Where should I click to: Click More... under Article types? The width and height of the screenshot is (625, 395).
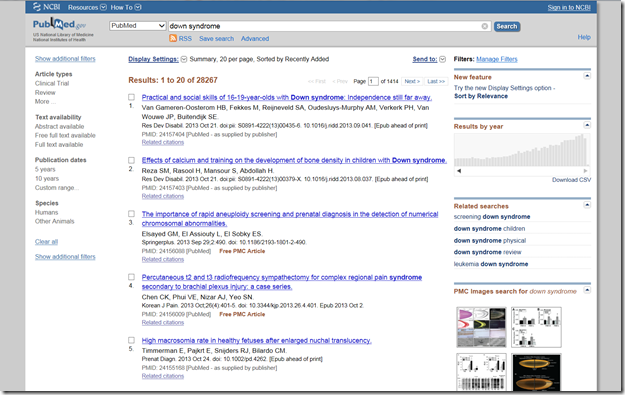pyautogui.click(x=45, y=102)
